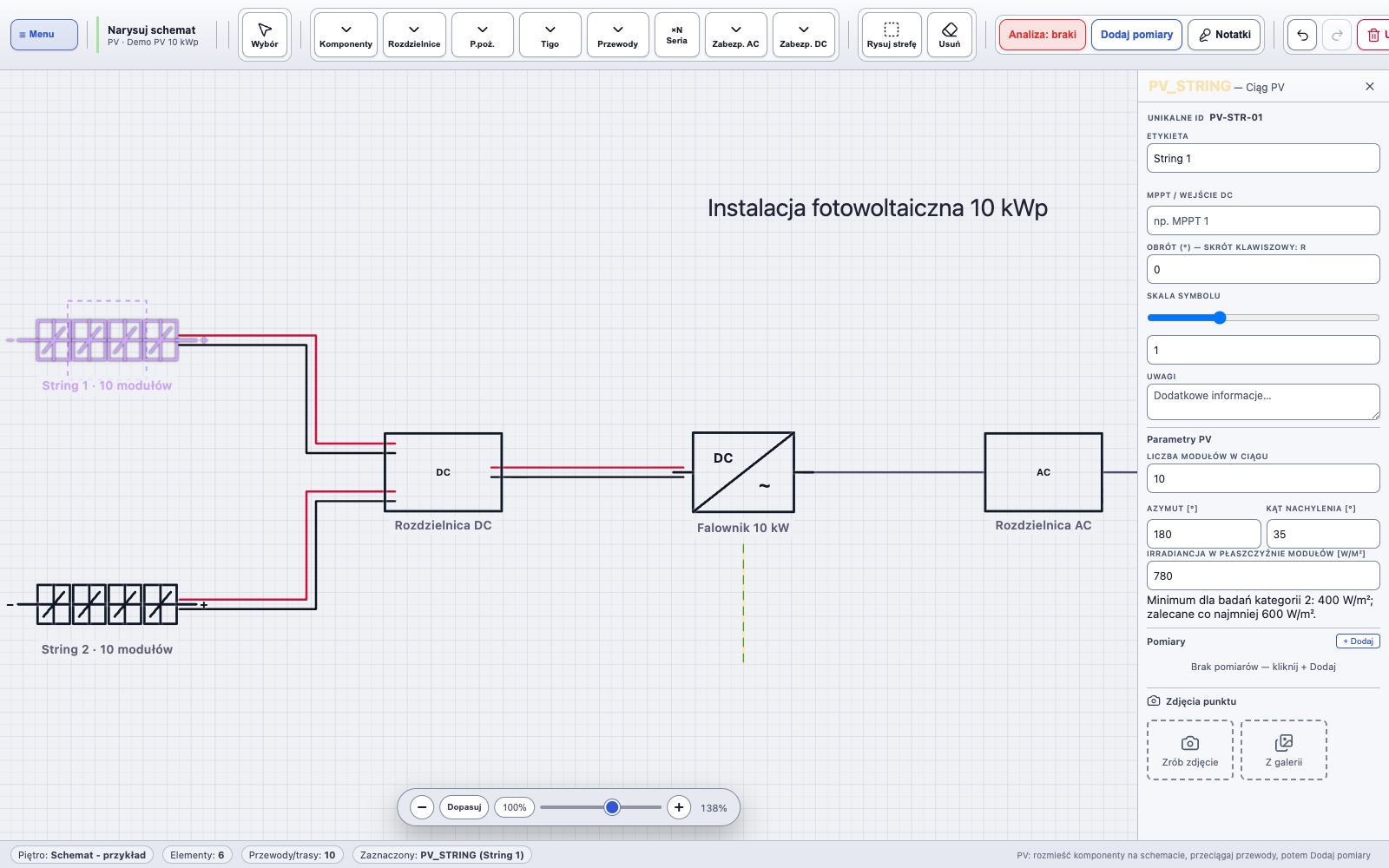Click the Liczba modułów w ciągu field
The height and width of the screenshot is (868, 1389).
coord(1263,478)
